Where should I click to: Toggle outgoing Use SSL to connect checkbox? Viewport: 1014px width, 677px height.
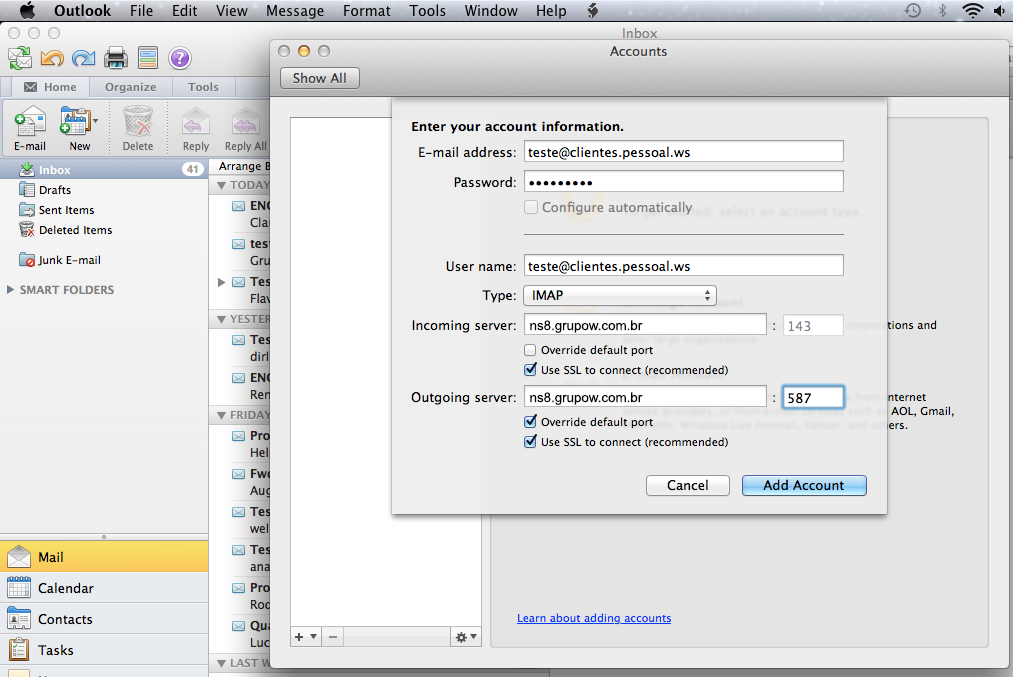530,442
